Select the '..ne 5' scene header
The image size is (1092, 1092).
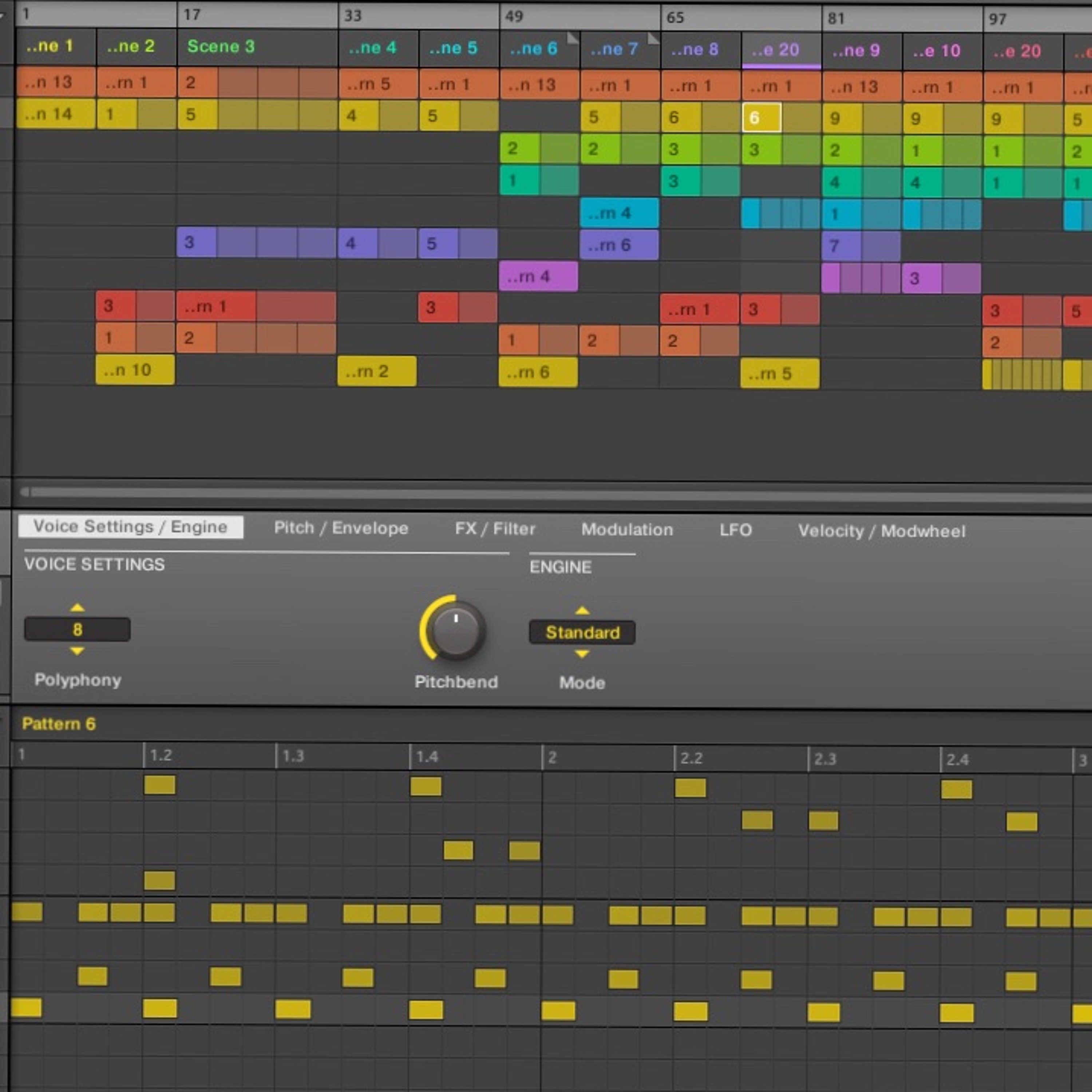[458, 48]
